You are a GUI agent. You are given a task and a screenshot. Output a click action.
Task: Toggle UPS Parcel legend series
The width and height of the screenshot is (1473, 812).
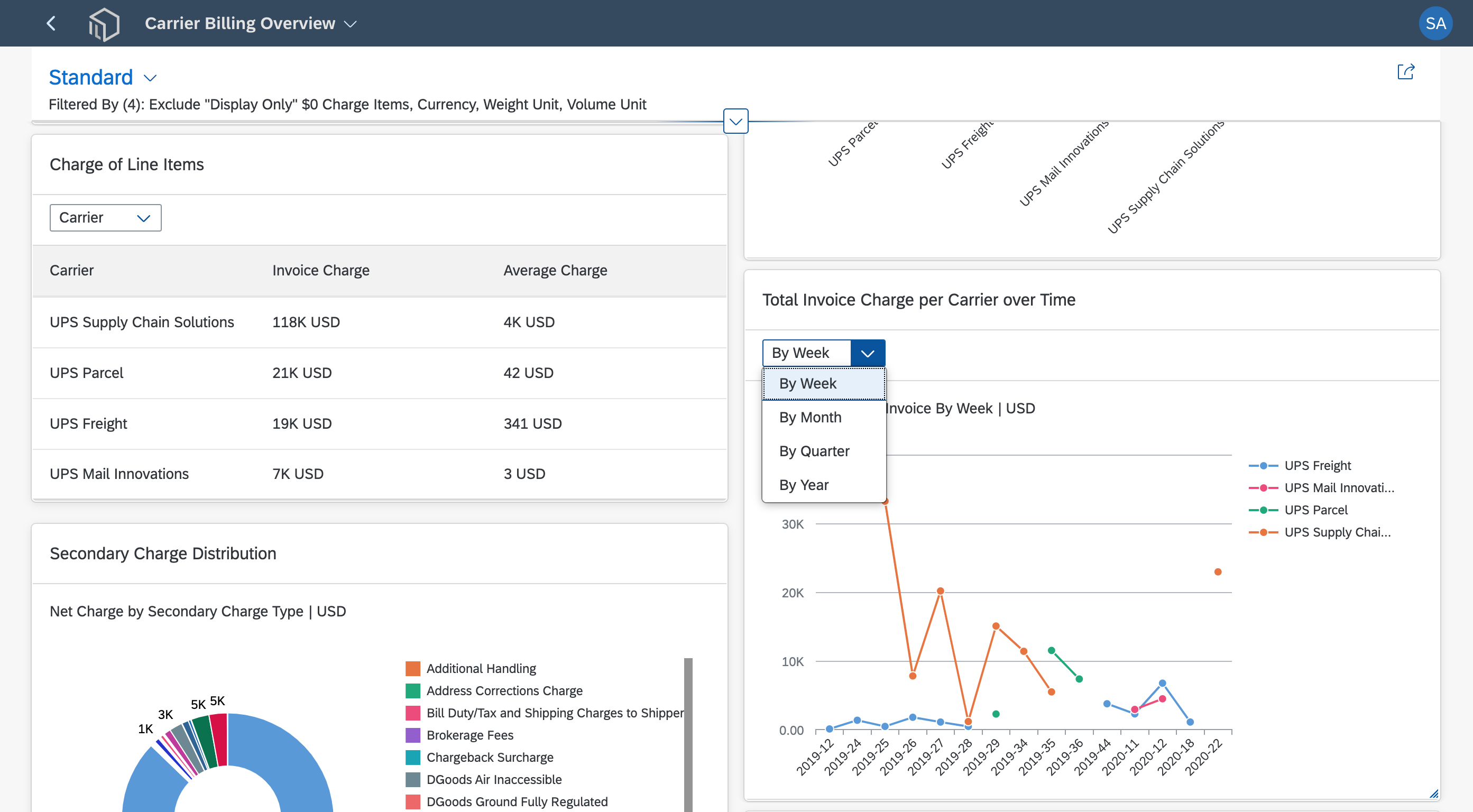coord(1298,510)
